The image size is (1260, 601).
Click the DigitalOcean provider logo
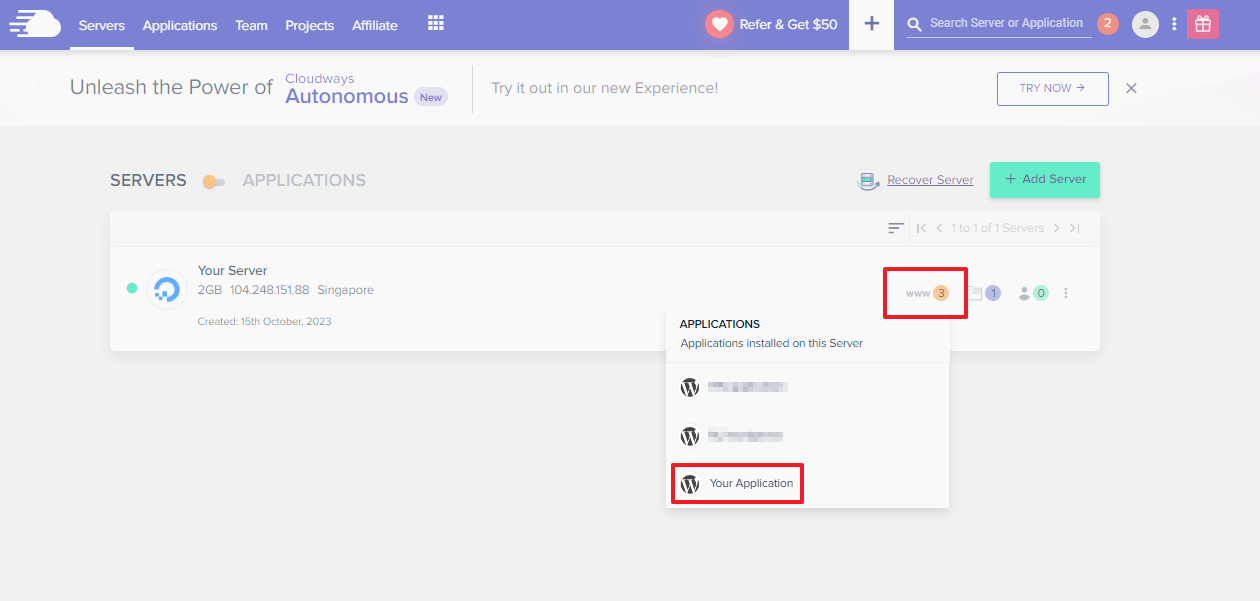click(x=167, y=289)
